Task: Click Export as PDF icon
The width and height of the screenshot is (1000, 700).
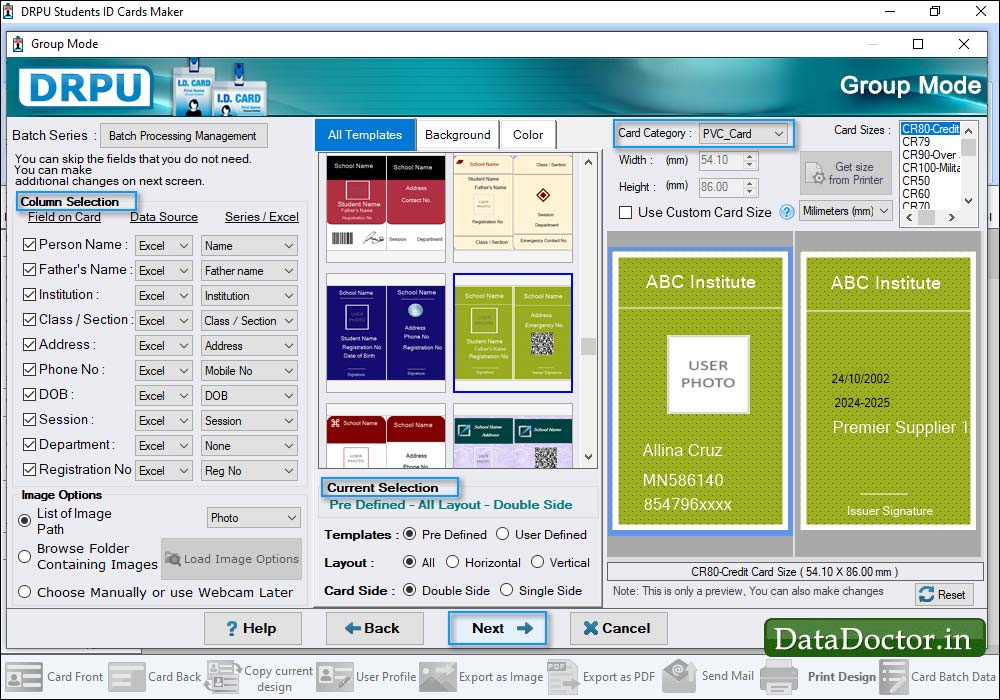Action: (562, 676)
